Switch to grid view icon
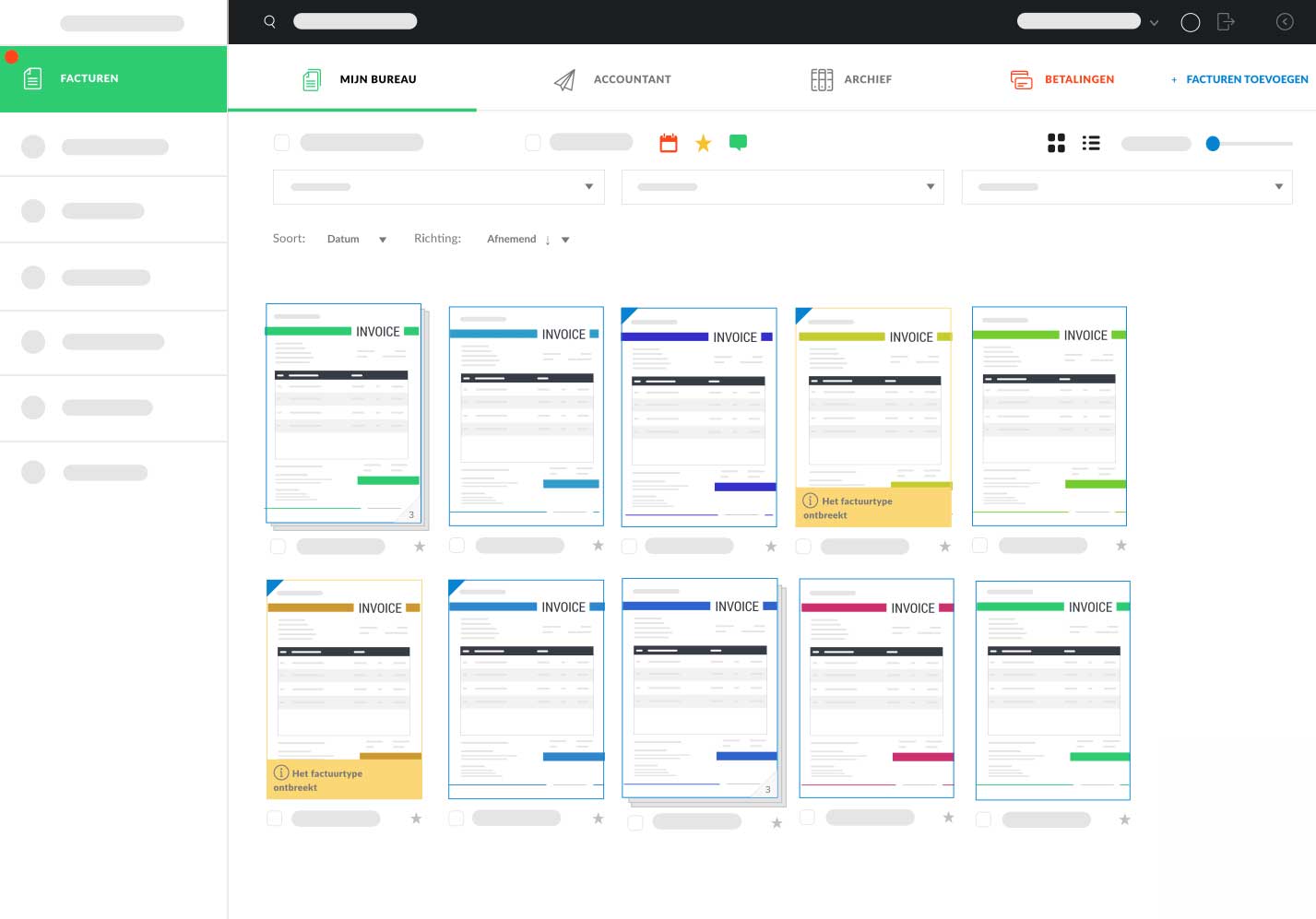The width and height of the screenshot is (1316, 919). pyautogui.click(x=1057, y=143)
